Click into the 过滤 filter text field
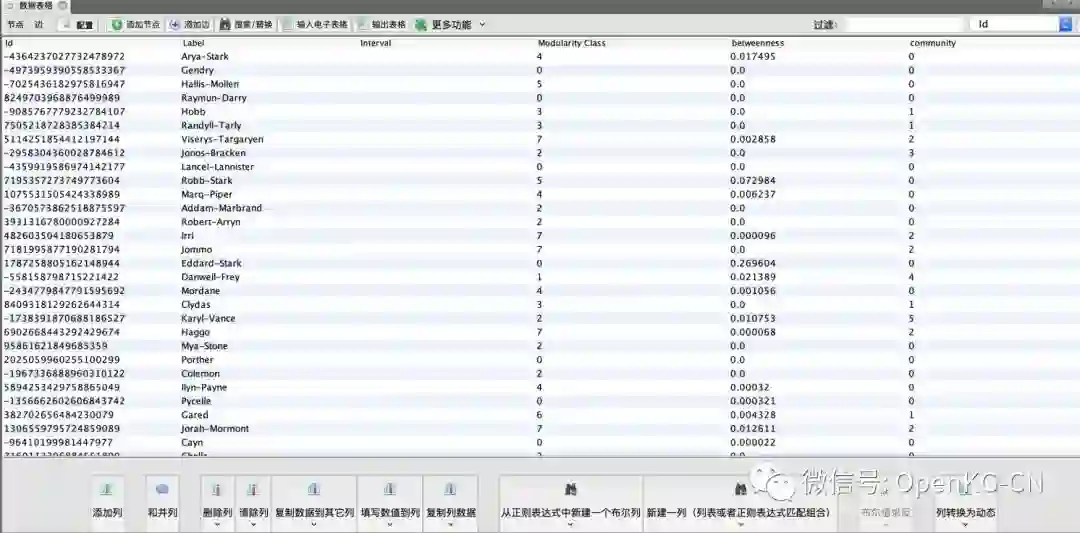This screenshot has height=533, width=1080. pos(904,24)
